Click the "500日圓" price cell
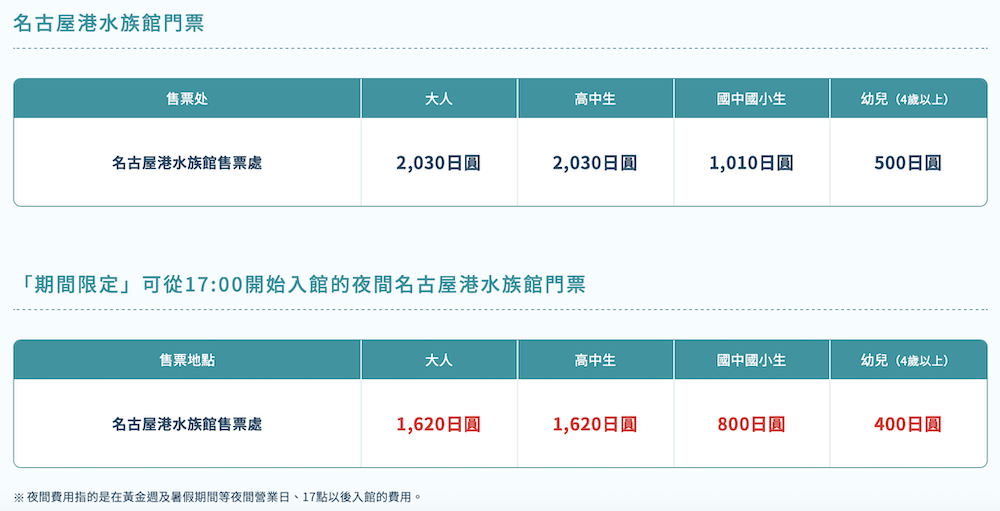The width and height of the screenshot is (1000, 511). [x=908, y=163]
